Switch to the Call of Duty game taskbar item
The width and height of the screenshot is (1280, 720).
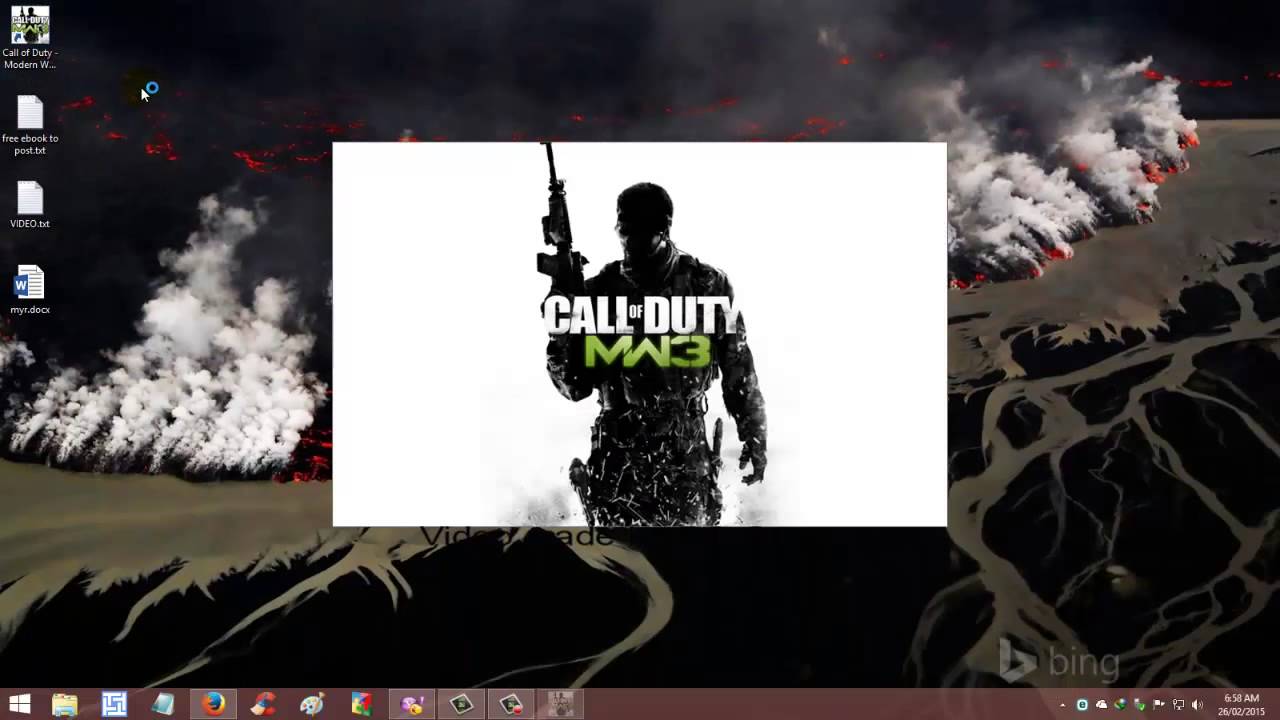point(560,704)
